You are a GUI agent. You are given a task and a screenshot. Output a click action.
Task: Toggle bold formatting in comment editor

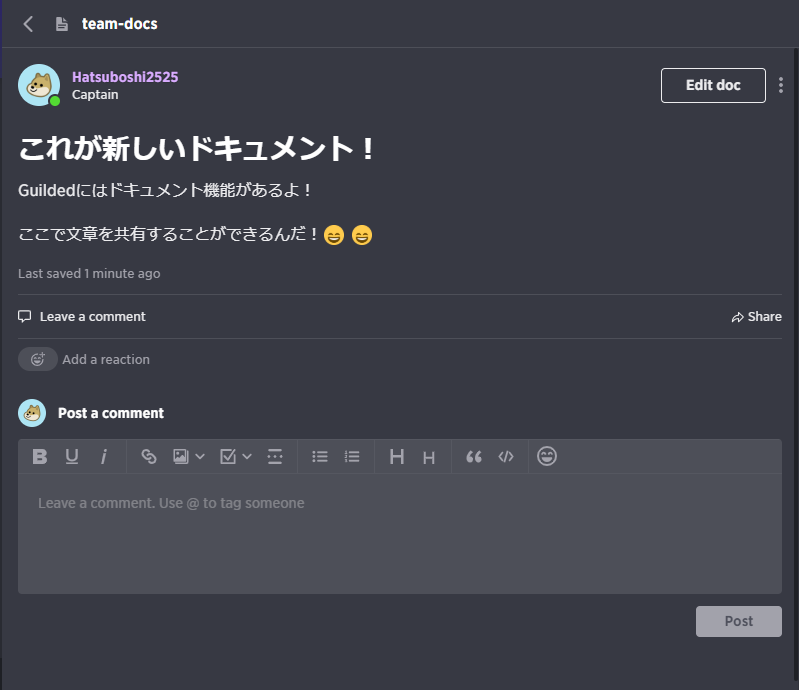(40, 457)
